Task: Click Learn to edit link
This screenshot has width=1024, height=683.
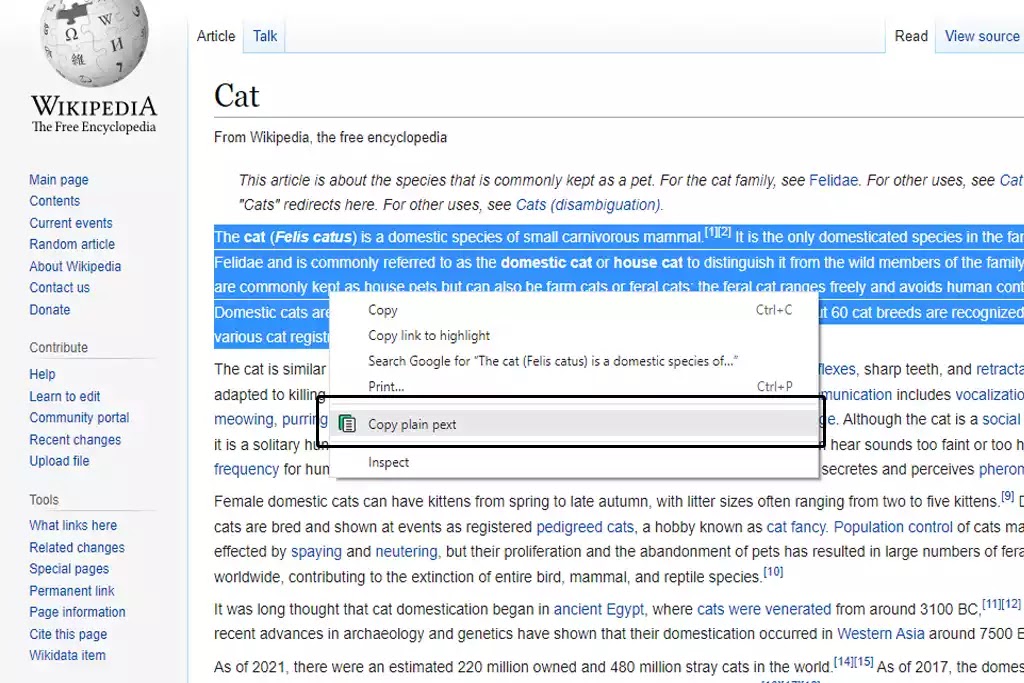Action: (x=65, y=396)
